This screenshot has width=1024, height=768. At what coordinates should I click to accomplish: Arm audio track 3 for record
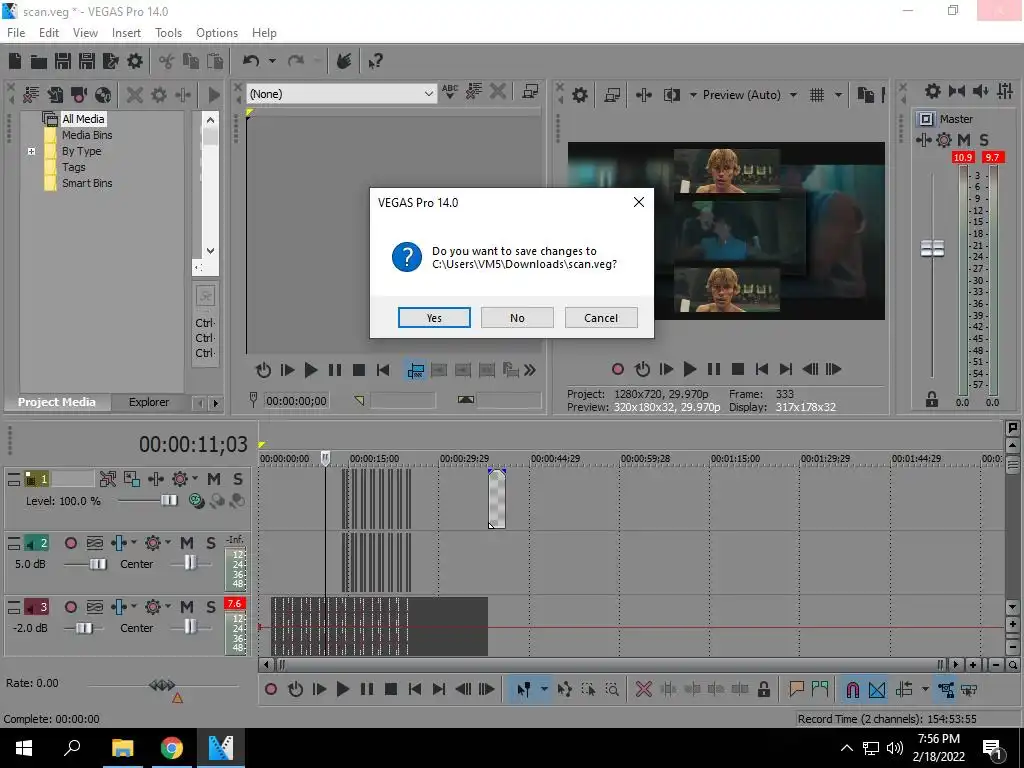point(71,607)
